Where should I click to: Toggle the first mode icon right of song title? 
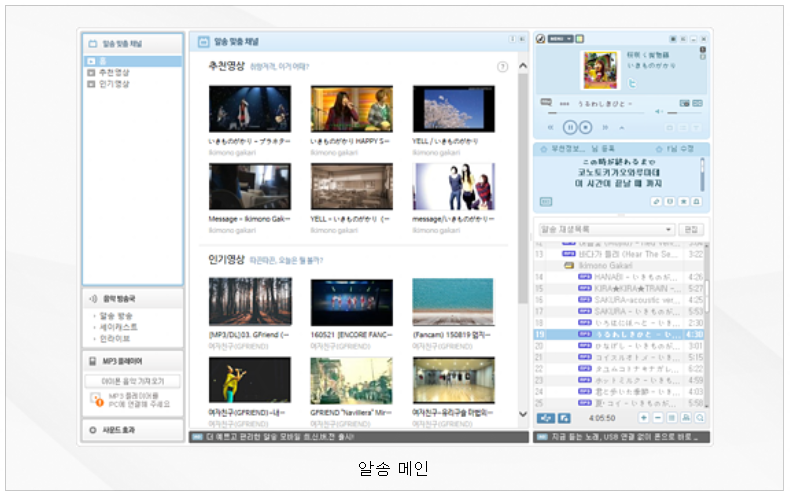684,103
